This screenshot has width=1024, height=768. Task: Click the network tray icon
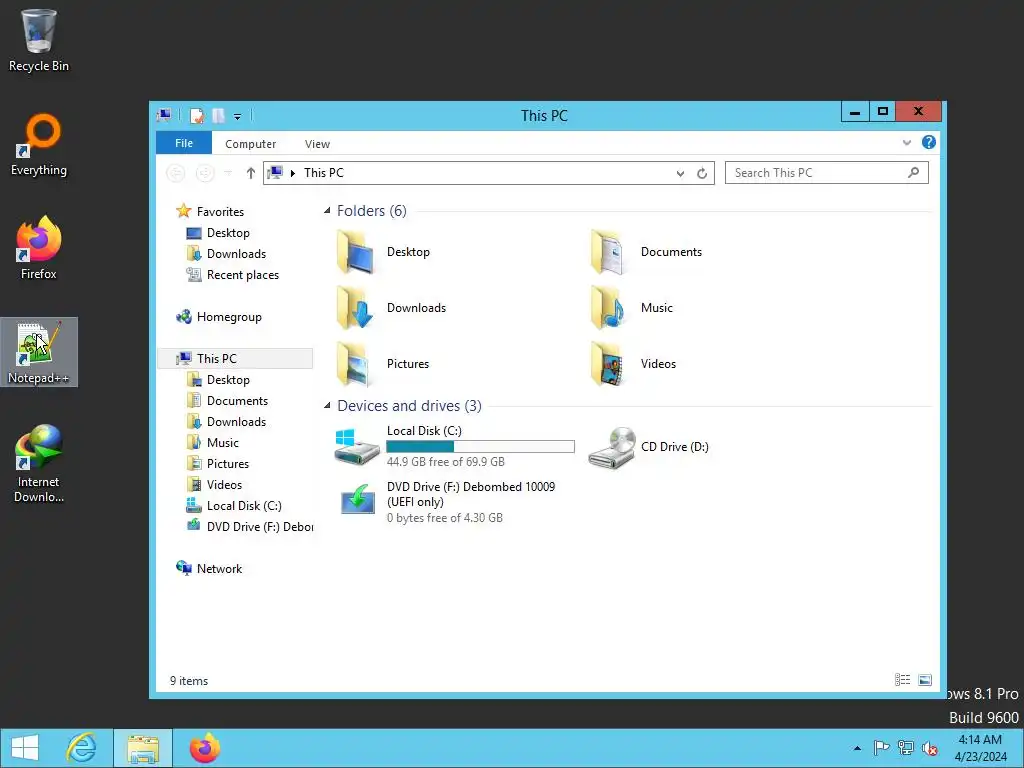(x=905, y=748)
